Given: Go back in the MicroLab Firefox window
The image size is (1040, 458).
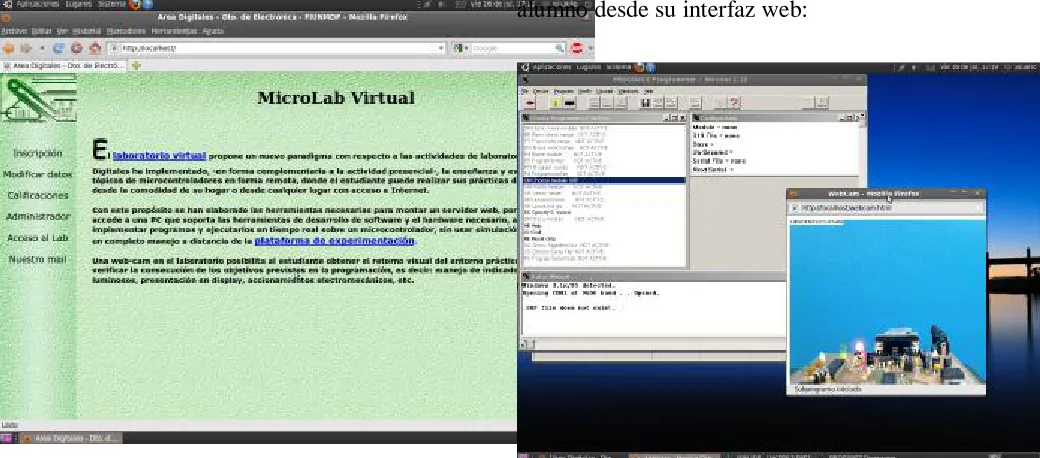Looking at the screenshot, I should pyautogui.click(x=9, y=48).
